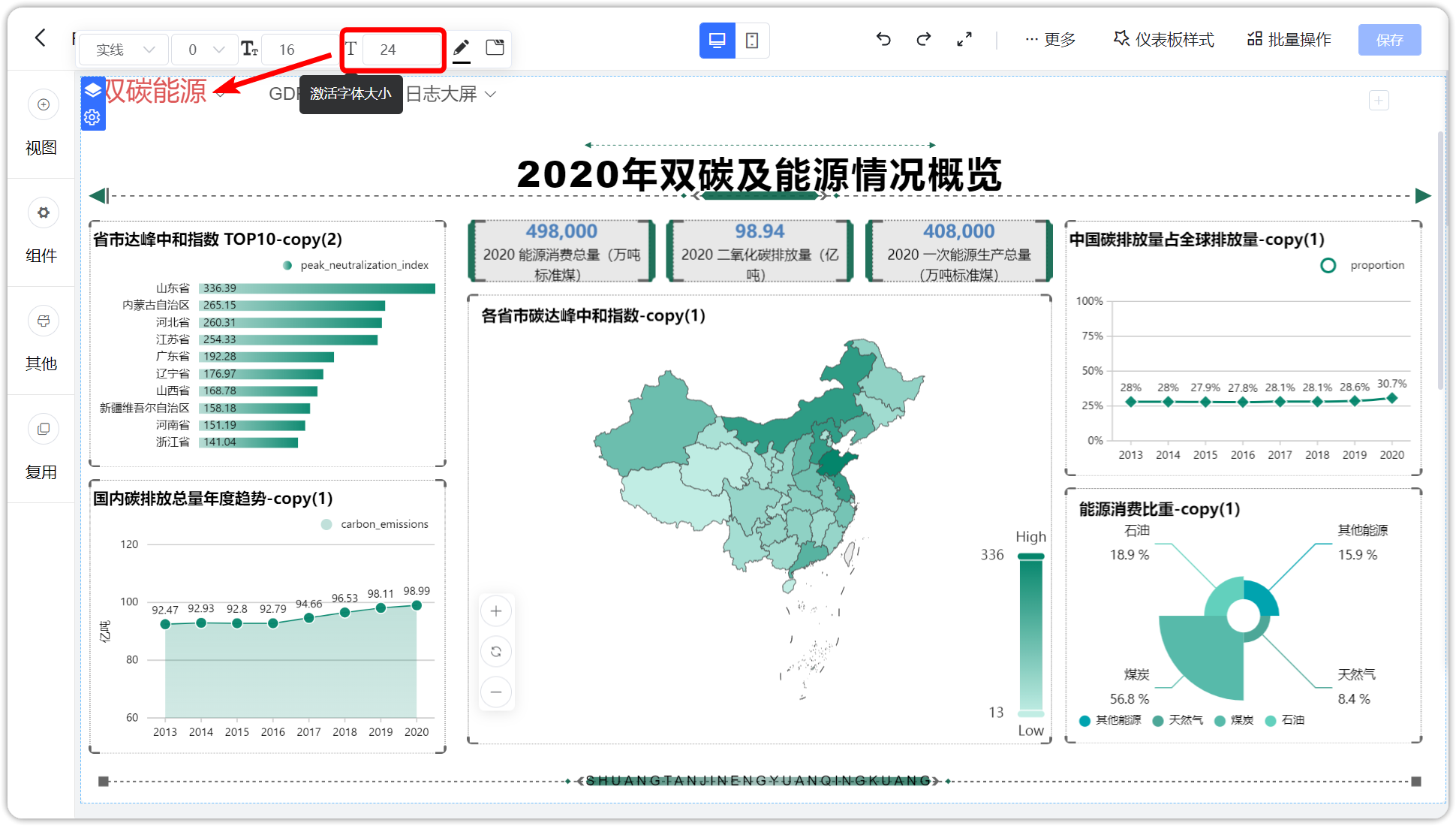The width and height of the screenshot is (1456, 826).
Task: Open the 其他 panel in sidebar
Action: click(41, 339)
